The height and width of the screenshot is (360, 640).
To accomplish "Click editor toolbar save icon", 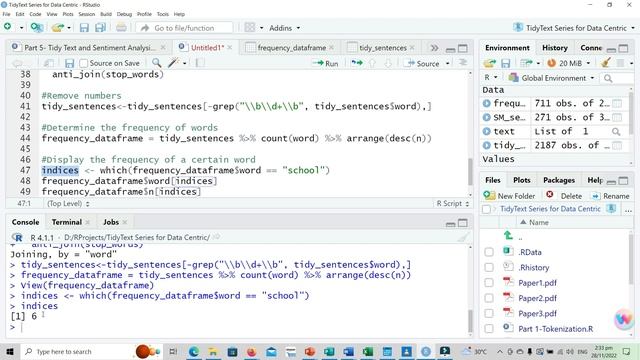I will coord(69,63).
